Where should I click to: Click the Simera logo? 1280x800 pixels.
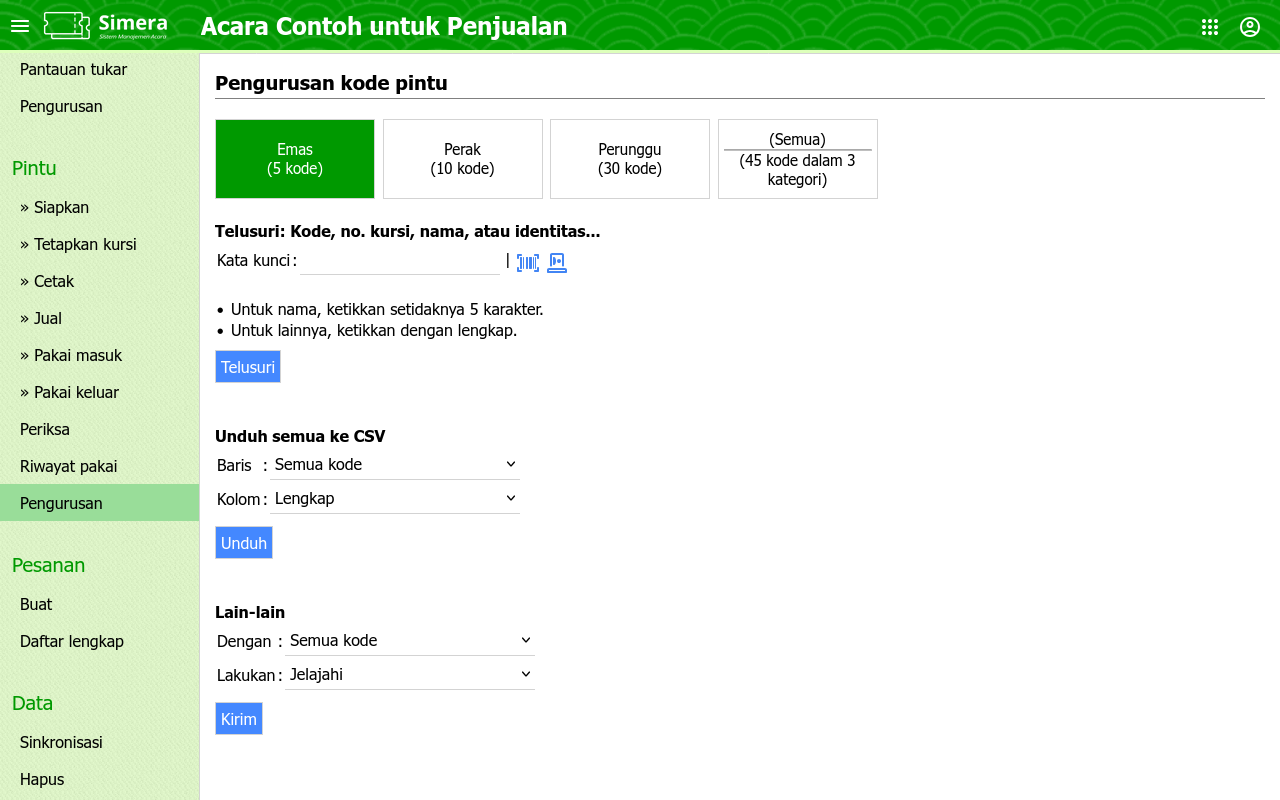tap(105, 26)
